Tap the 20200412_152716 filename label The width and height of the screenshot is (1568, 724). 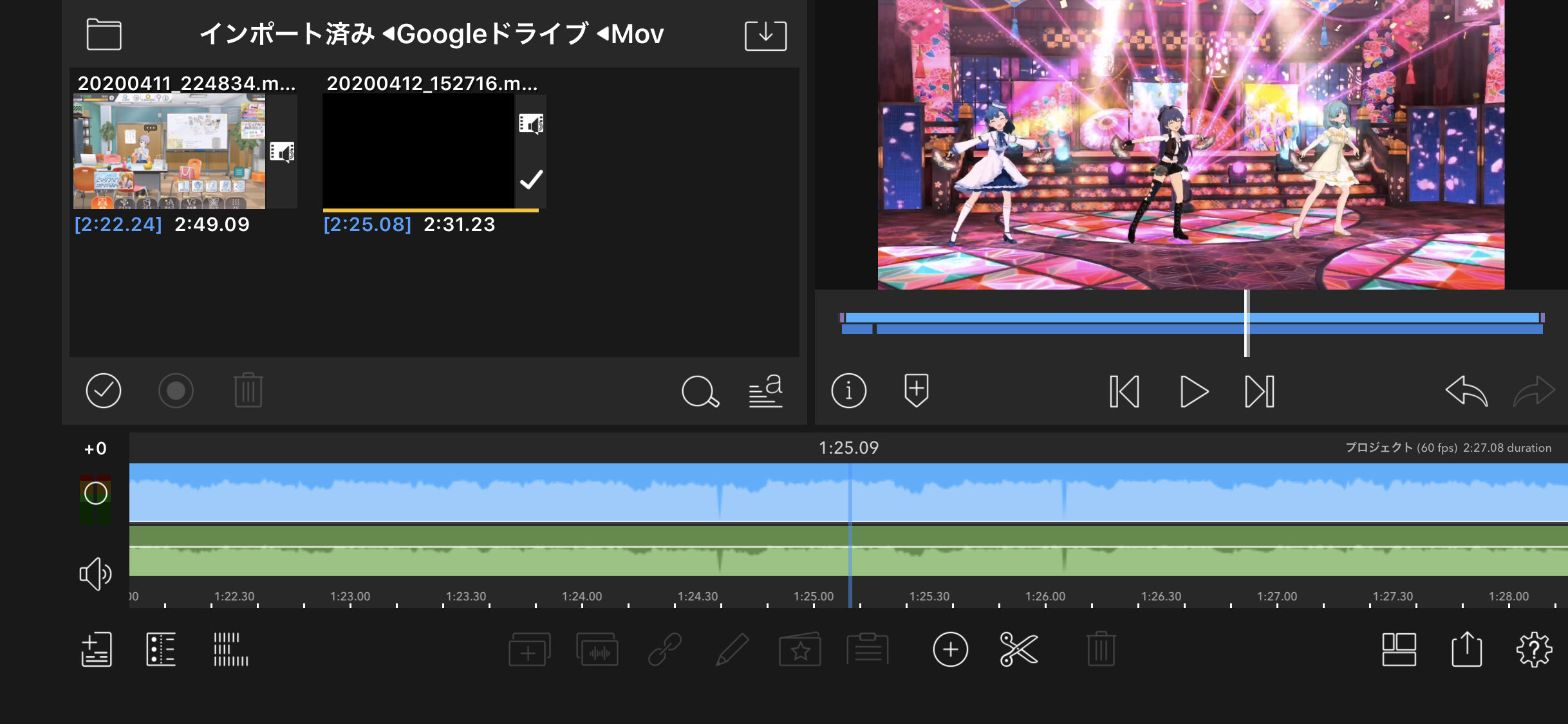[x=432, y=83]
